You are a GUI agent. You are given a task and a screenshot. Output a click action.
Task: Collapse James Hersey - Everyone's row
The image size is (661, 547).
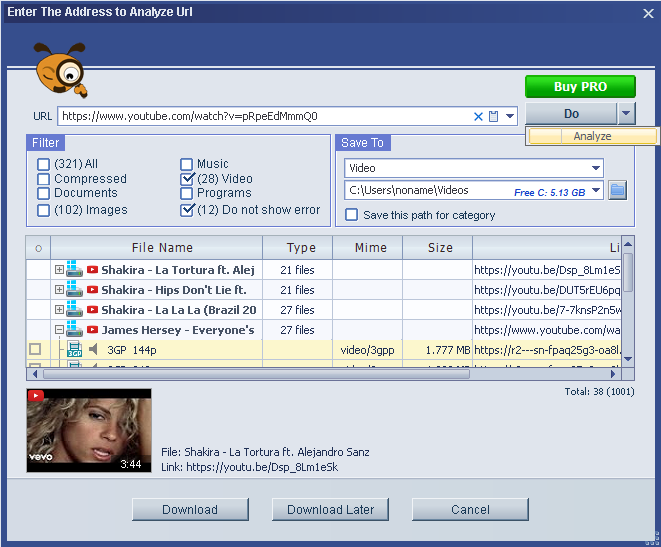pos(59,330)
